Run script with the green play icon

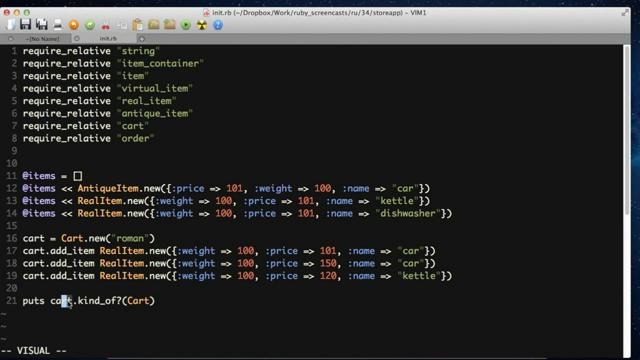click(186, 25)
